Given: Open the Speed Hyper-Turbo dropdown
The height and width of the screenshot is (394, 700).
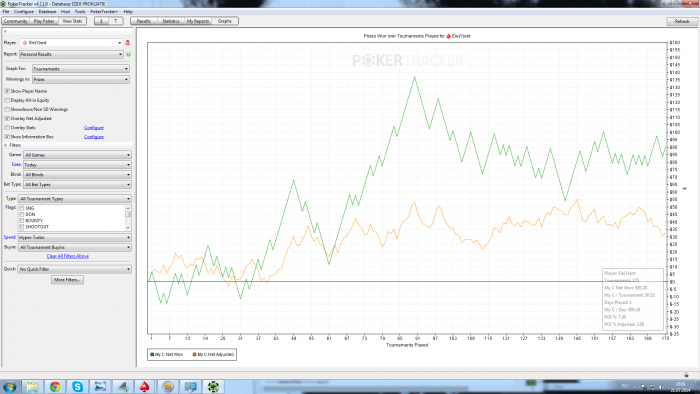Looking at the screenshot, I should click(x=75, y=237).
